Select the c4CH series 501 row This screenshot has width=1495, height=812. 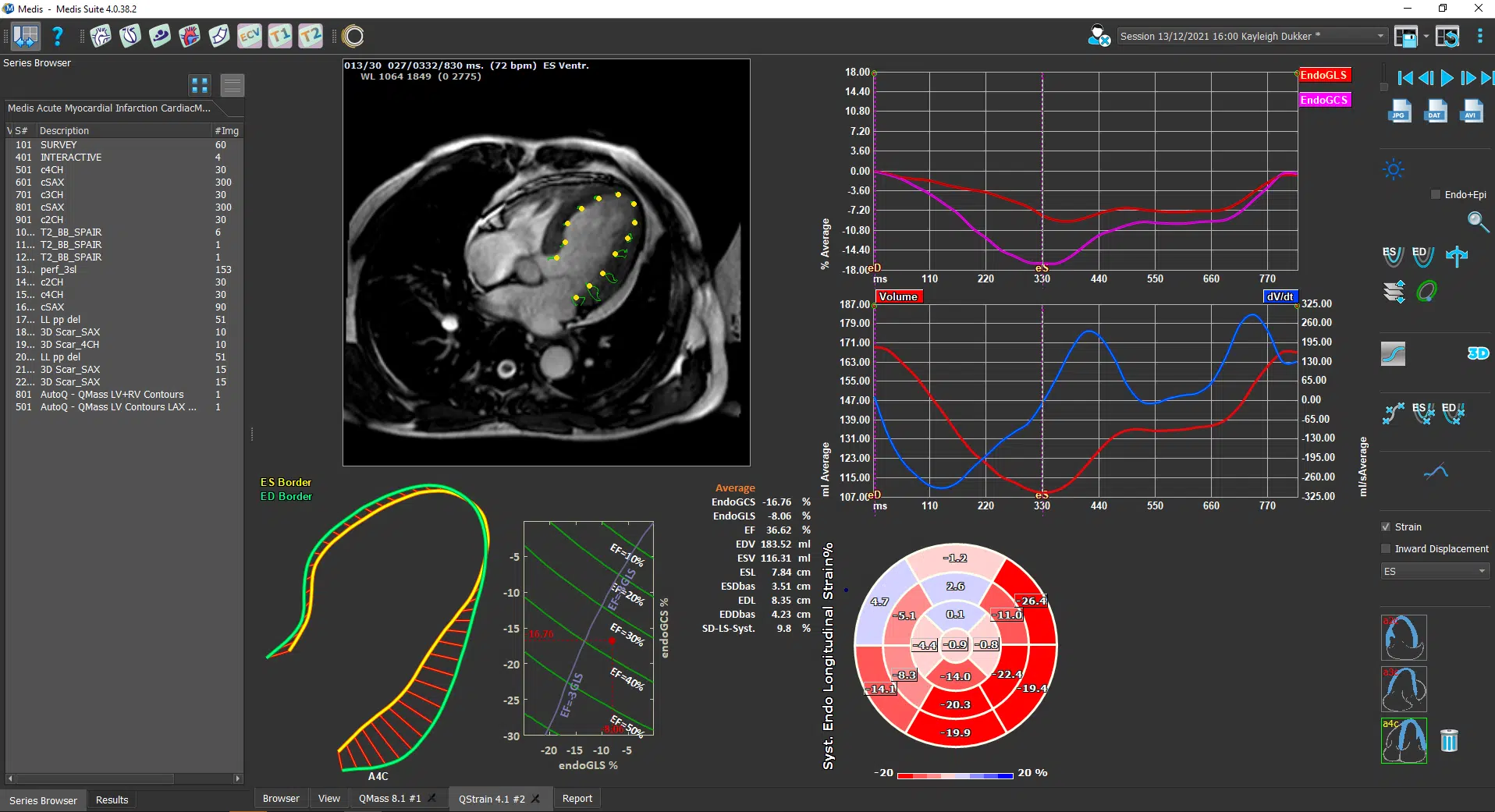click(x=51, y=170)
